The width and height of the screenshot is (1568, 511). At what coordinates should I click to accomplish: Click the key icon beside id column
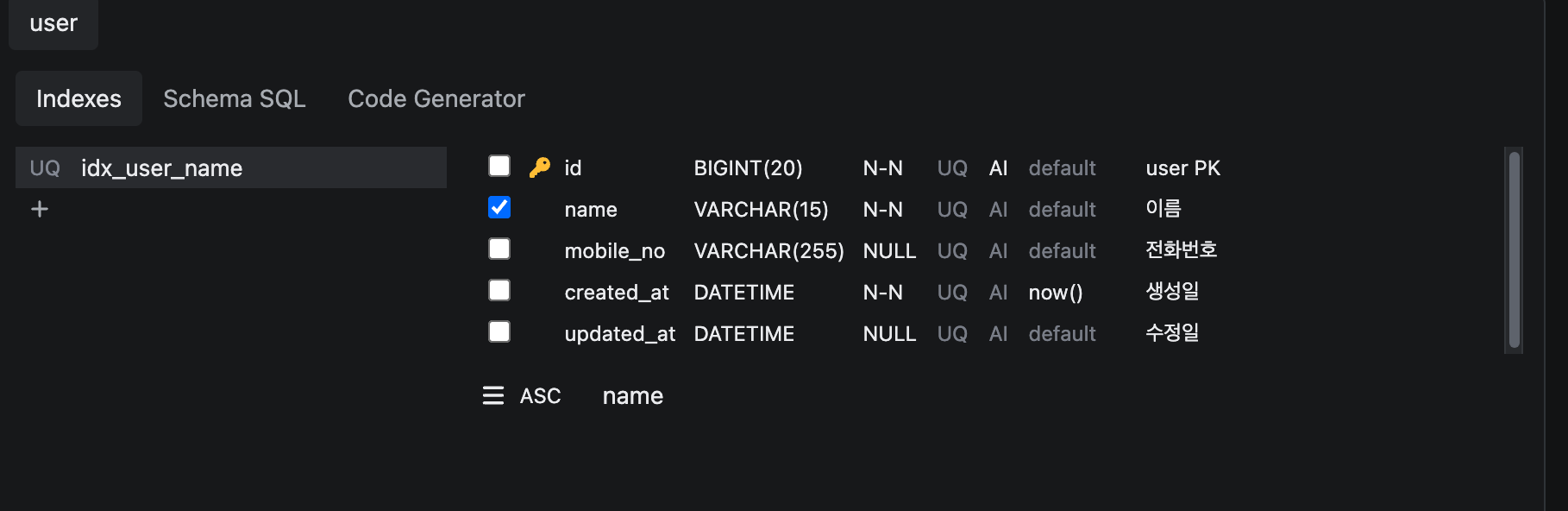coord(540,167)
